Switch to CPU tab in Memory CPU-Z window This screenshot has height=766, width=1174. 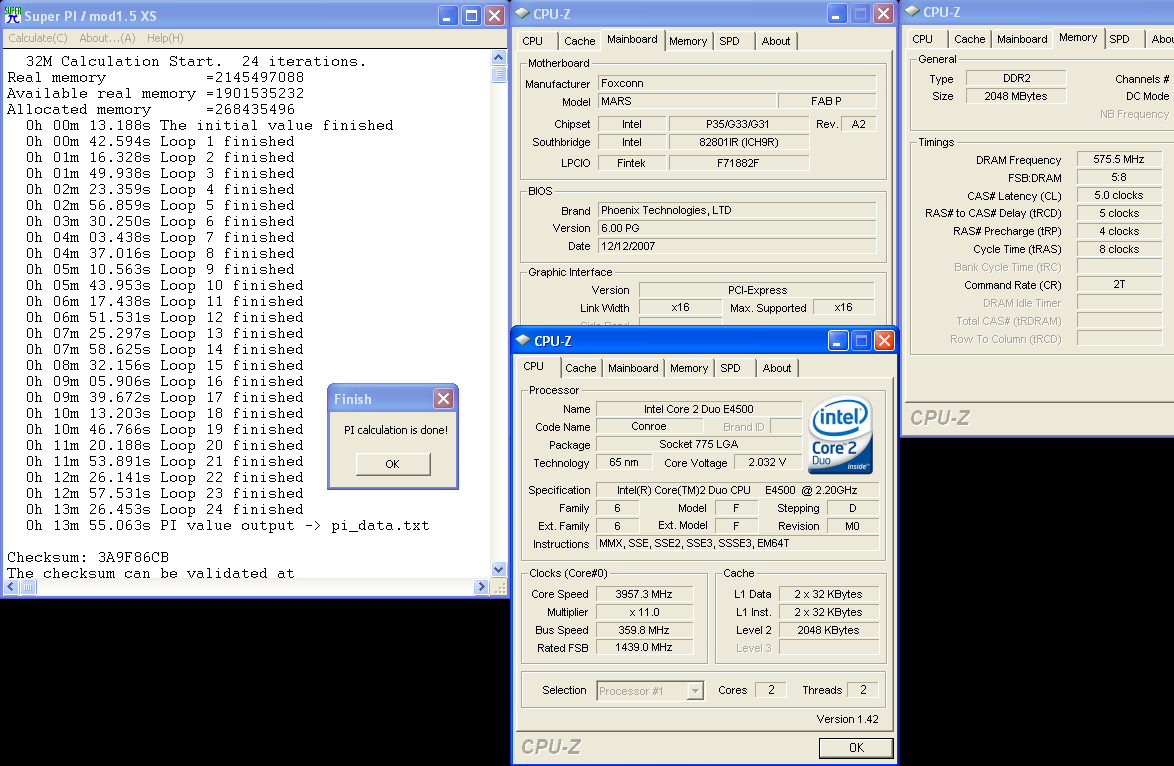tap(922, 39)
